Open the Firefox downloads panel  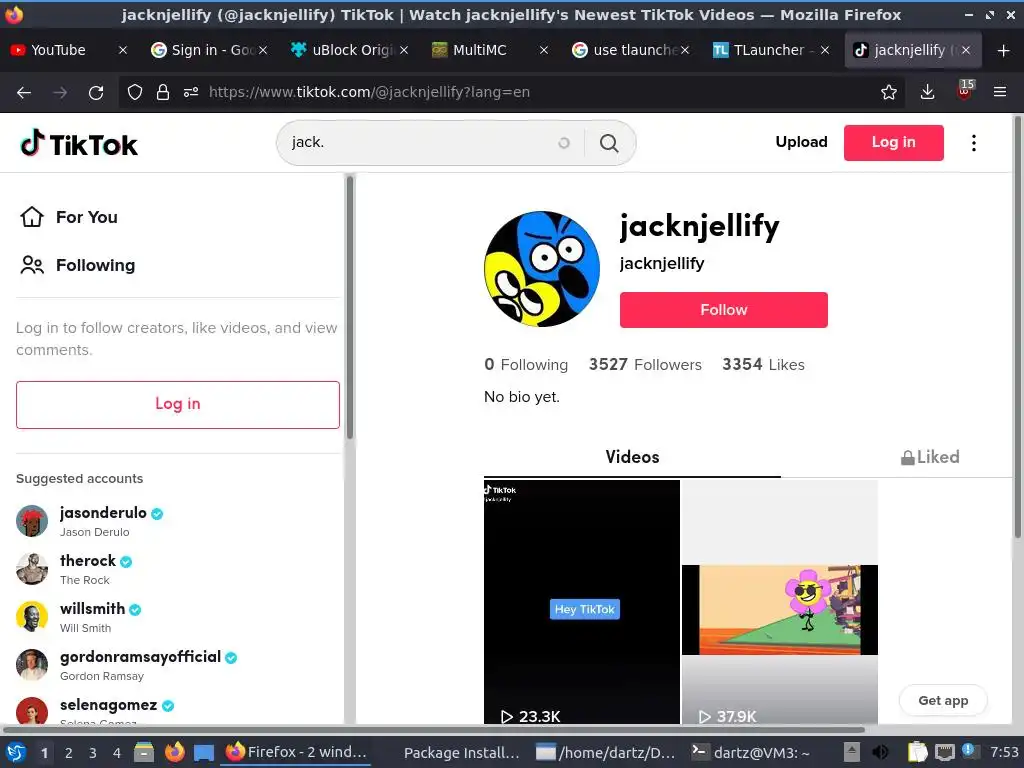[x=927, y=93]
